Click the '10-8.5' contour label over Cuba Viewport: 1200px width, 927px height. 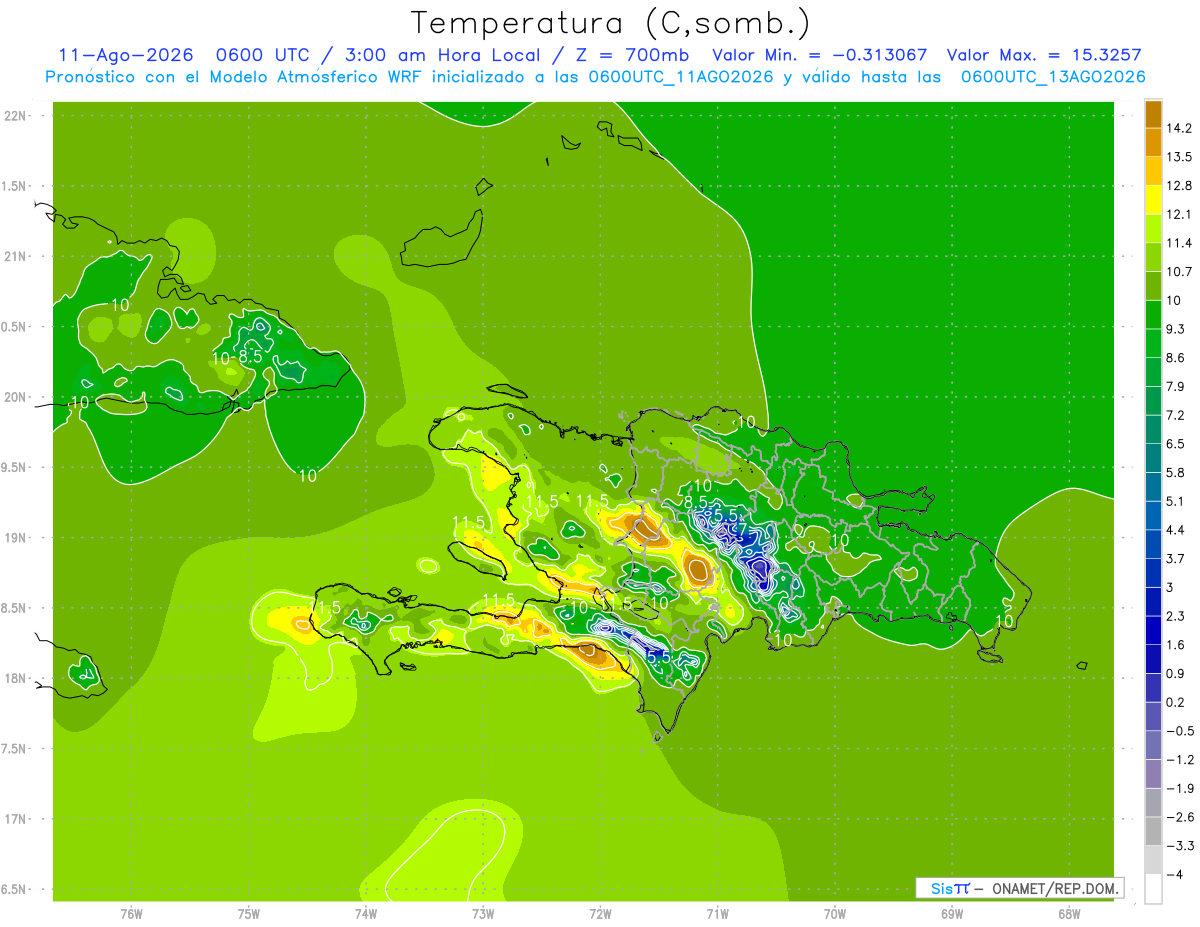[x=237, y=357]
